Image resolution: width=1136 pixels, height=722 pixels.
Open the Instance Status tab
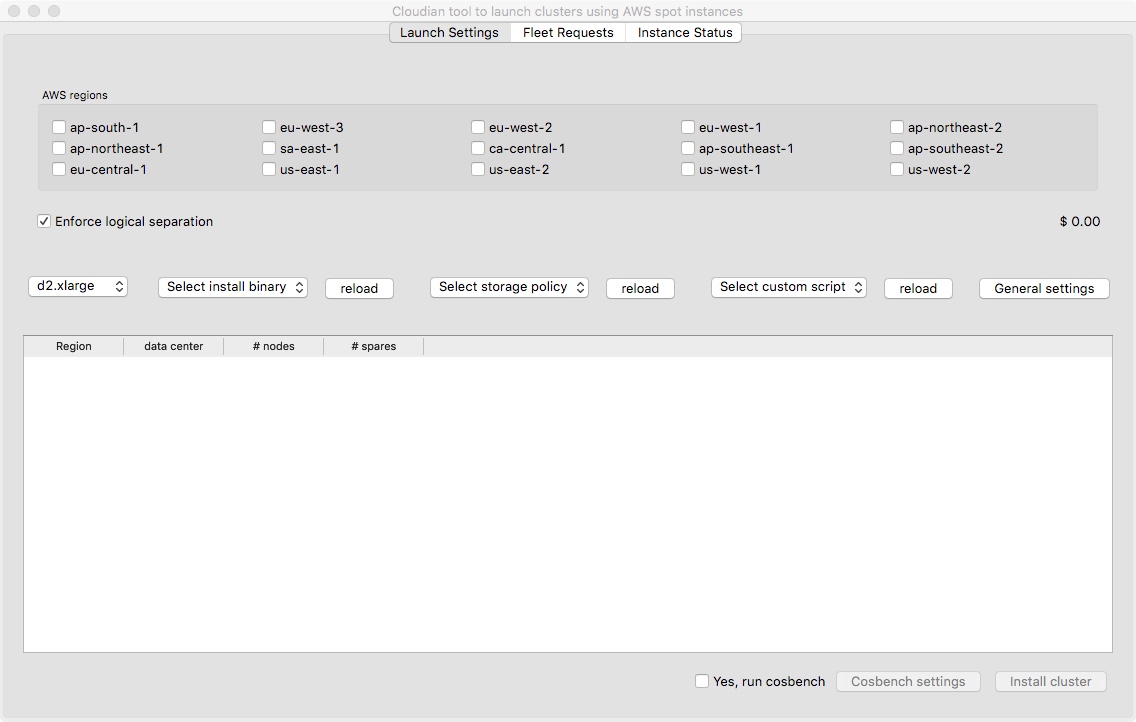[684, 32]
